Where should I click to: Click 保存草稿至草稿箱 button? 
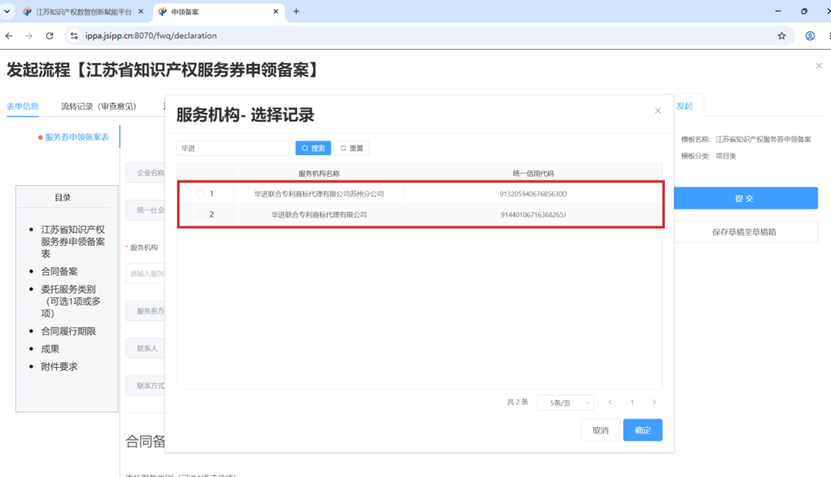tap(745, 232)
